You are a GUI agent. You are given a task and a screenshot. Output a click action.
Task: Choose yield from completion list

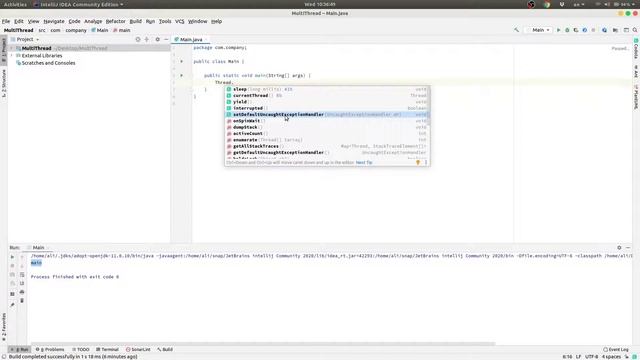[327, 102]
